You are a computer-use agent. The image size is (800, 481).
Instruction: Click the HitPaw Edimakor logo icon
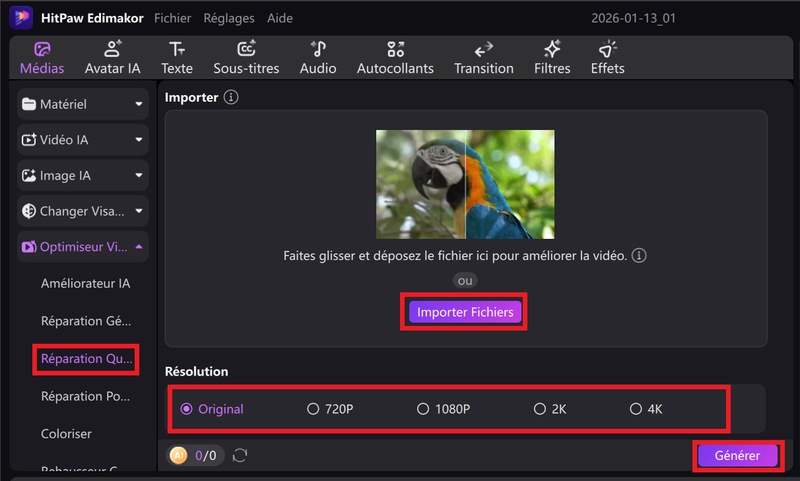click(x=21, y=18)
